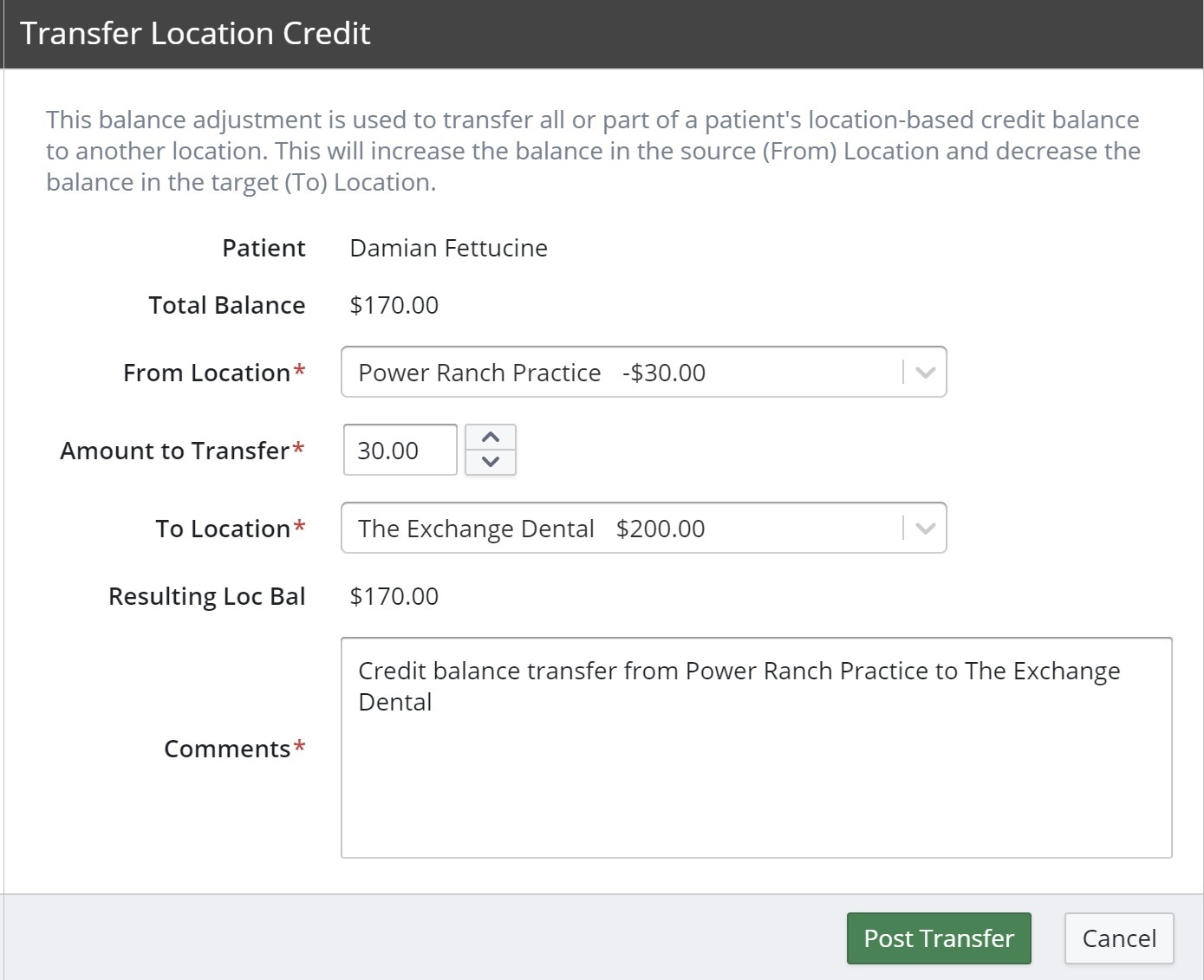Click the Patient field label
The height and width of the screenshot is (980, 1204).
pos(264,249)
